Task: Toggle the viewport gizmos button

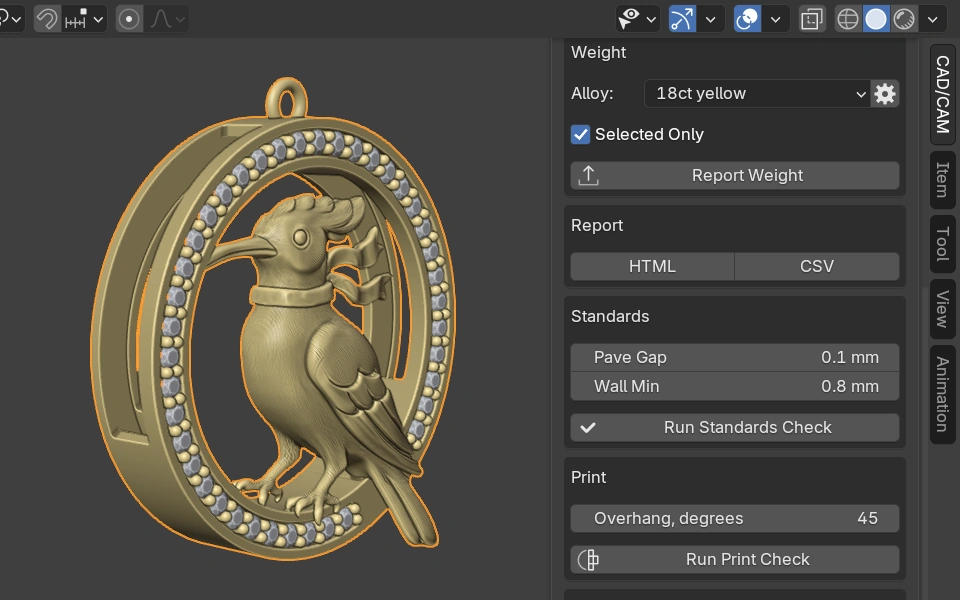Action: pyautogui.click(x=682, y=19)
